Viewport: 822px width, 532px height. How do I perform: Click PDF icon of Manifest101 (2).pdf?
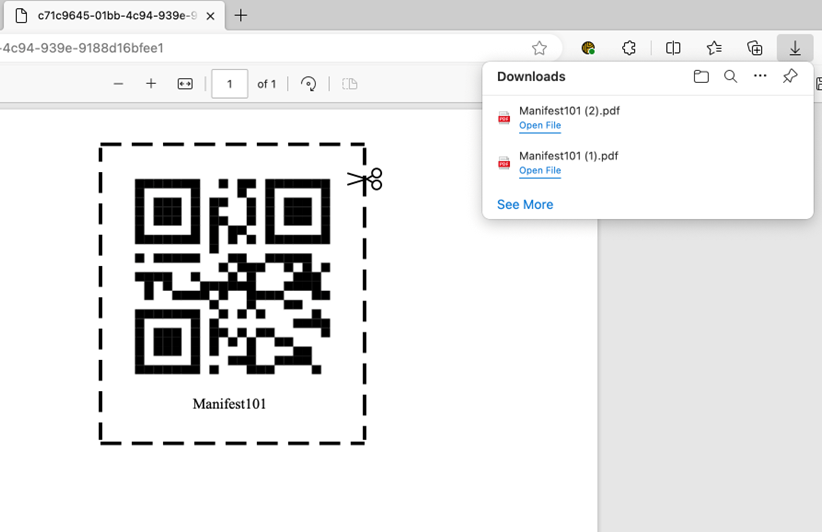504,118
